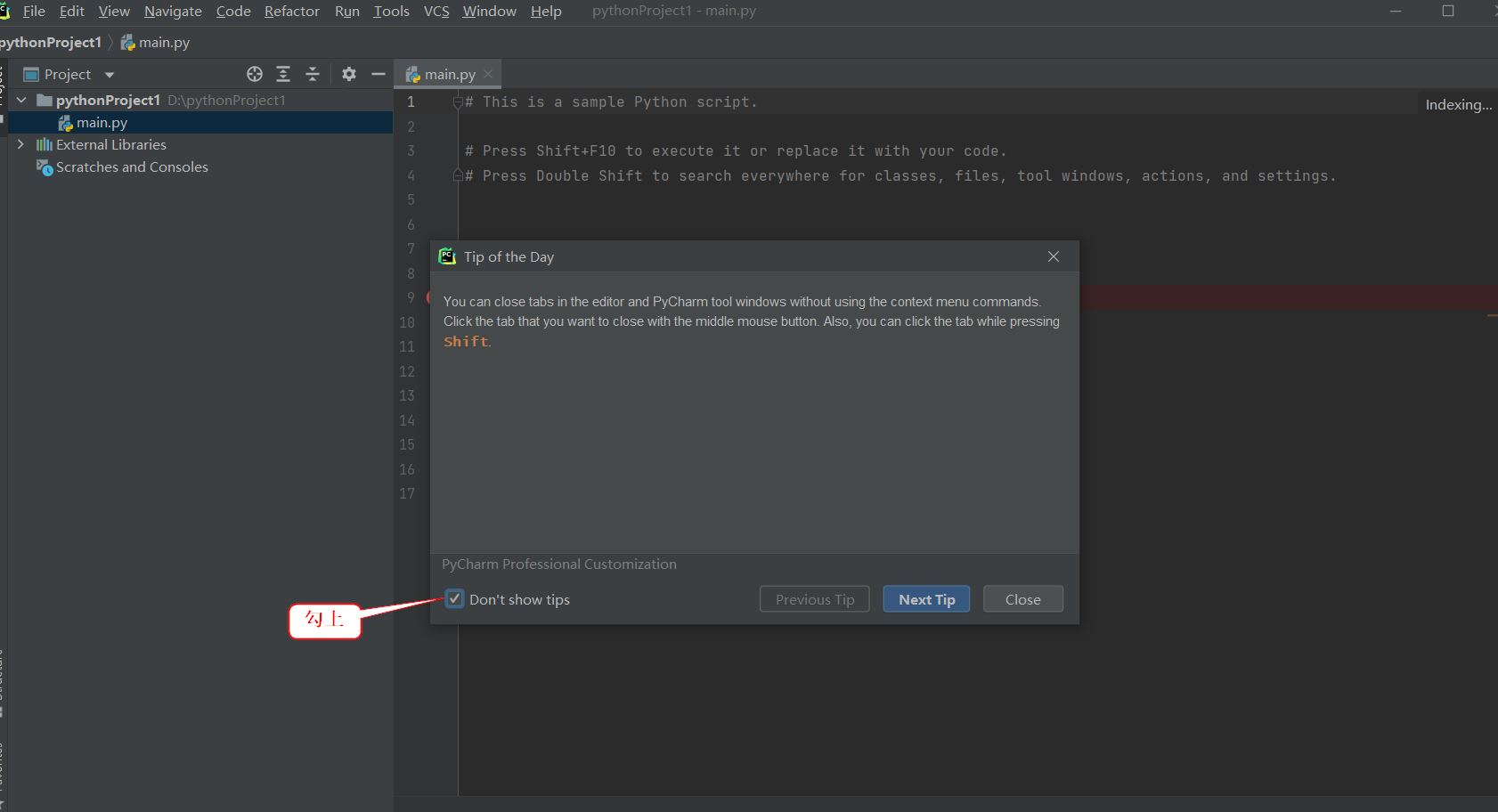Open the Help menu
Image resolution: width=1498 pixels, height=812 pixels.
546,11
